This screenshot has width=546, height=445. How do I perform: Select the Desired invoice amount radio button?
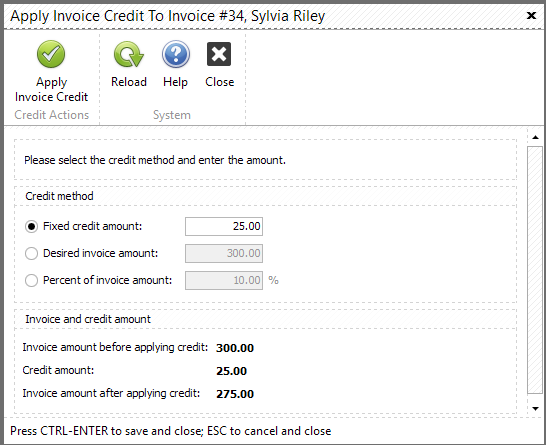[x=31, y=253]
